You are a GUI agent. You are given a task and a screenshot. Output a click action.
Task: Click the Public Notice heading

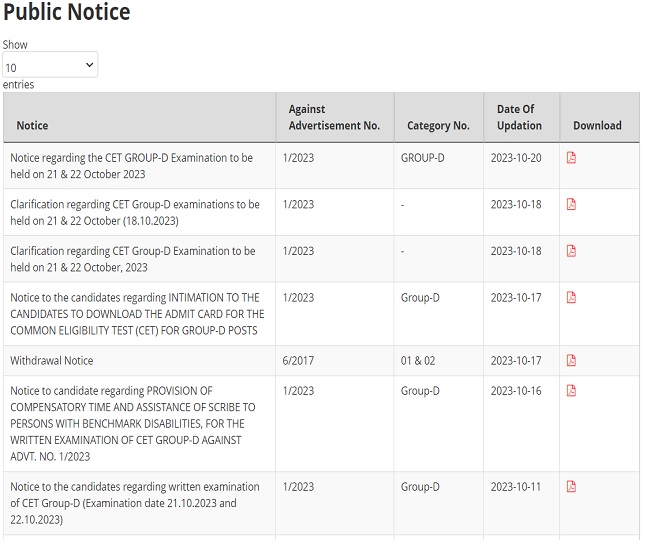[66, 12]
